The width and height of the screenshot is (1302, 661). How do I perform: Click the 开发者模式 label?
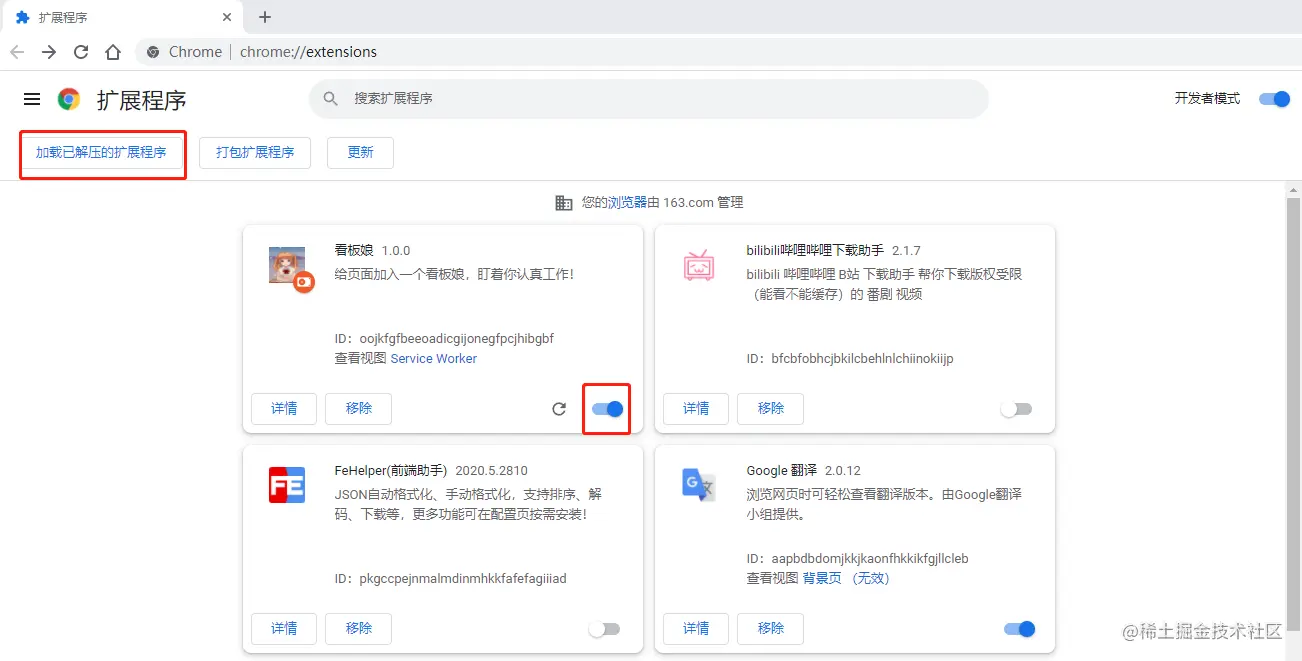(1207, 99)
